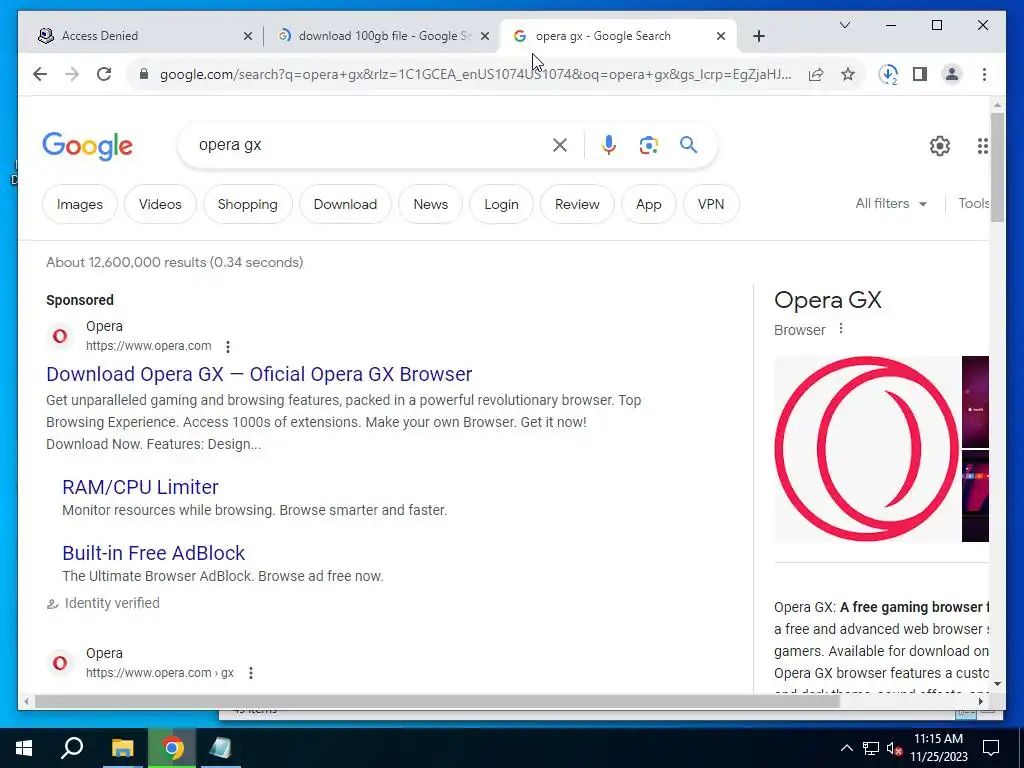The height and width of the screenshot is (768, 1024).
Task: Close the Access Denied tab
Action: [248, 37]
